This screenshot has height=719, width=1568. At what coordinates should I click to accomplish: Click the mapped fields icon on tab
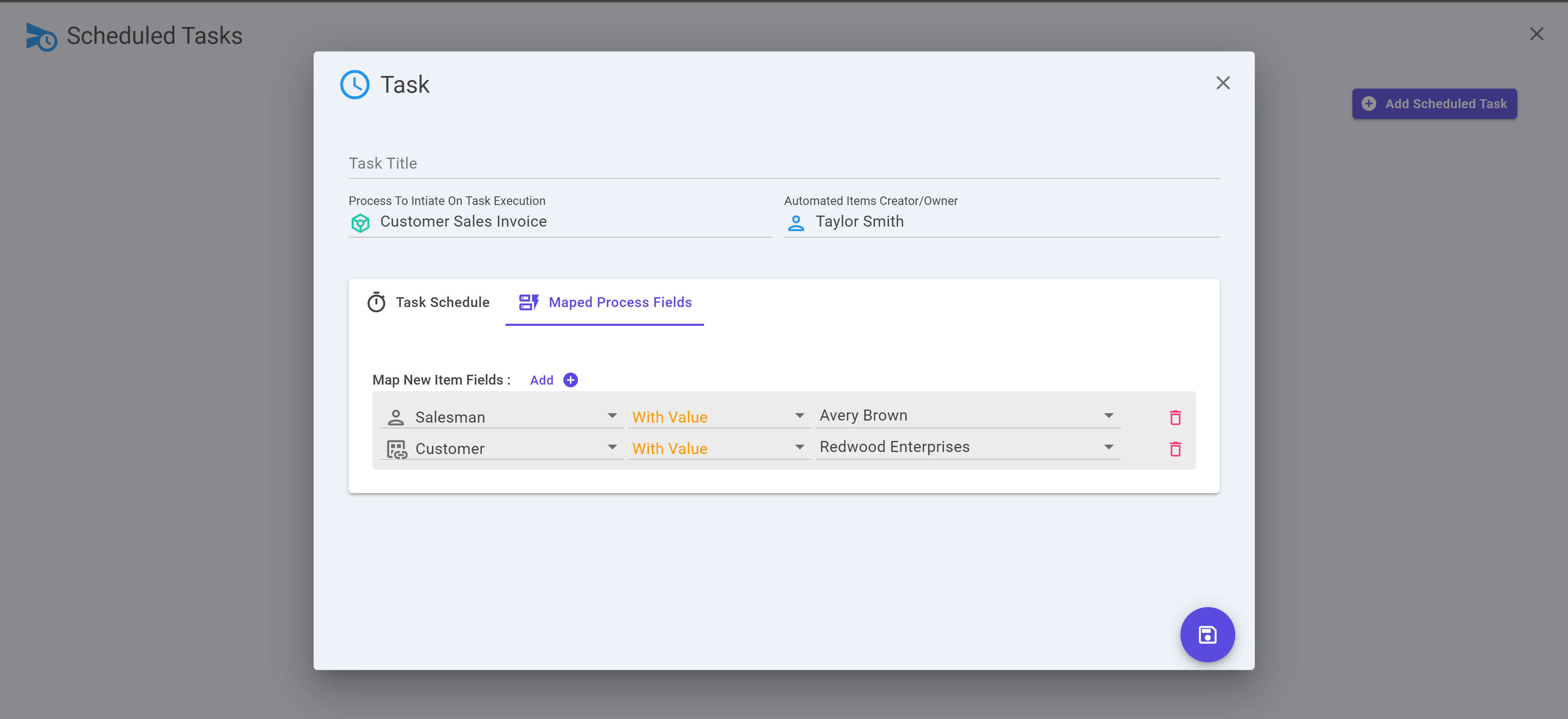tap(528, 302)
